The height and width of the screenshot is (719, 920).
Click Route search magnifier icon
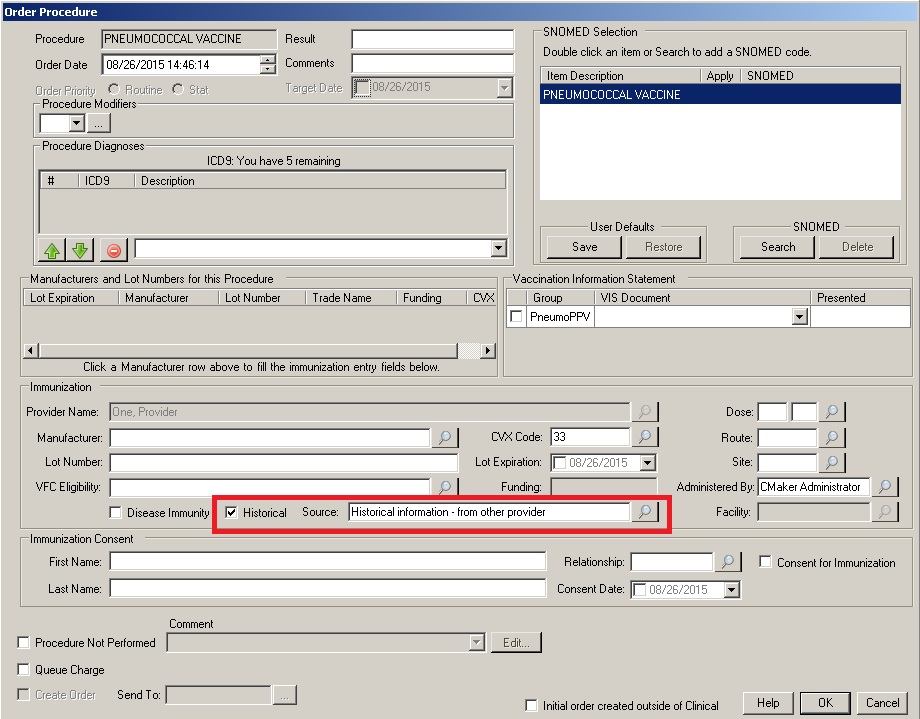point(832,437)
